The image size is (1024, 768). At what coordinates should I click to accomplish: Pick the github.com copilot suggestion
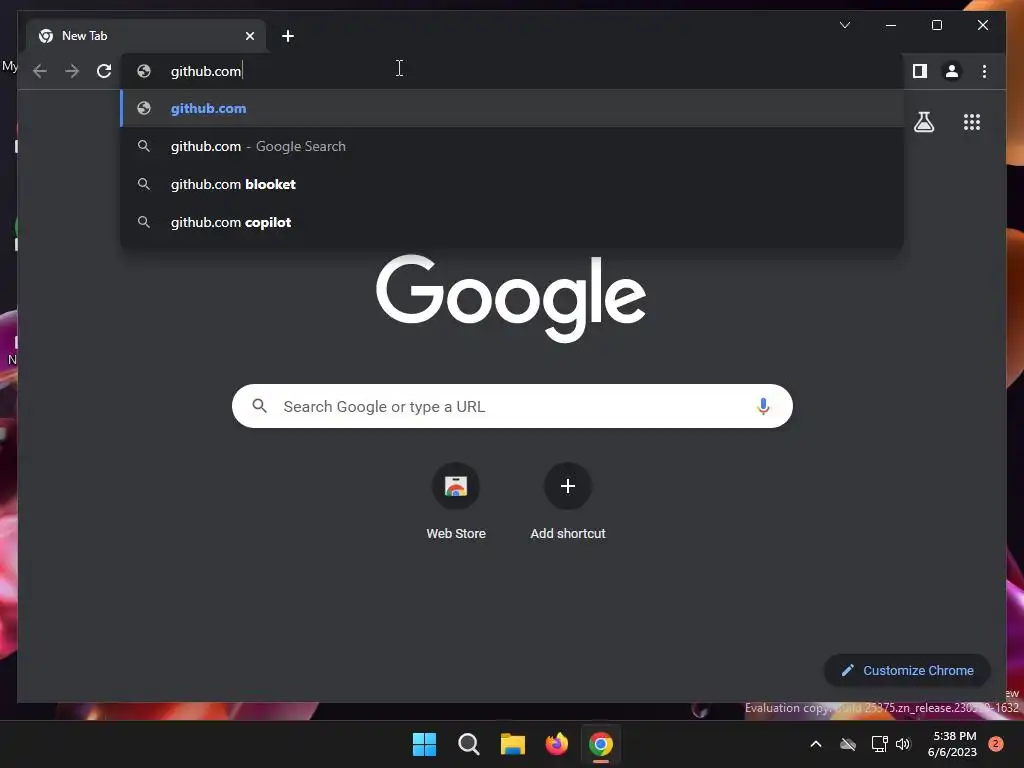point(513,222)
